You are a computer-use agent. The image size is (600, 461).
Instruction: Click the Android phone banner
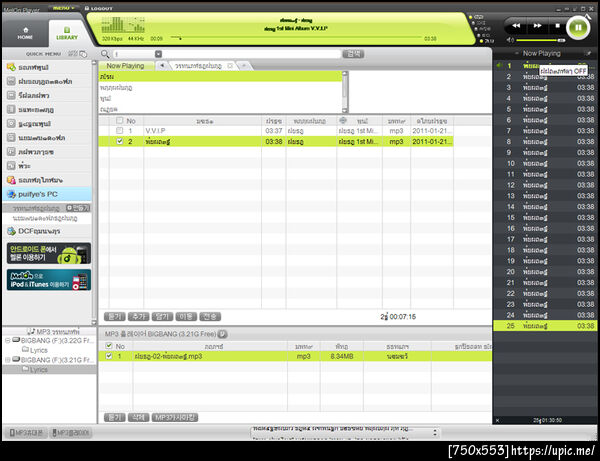[49, 253]
